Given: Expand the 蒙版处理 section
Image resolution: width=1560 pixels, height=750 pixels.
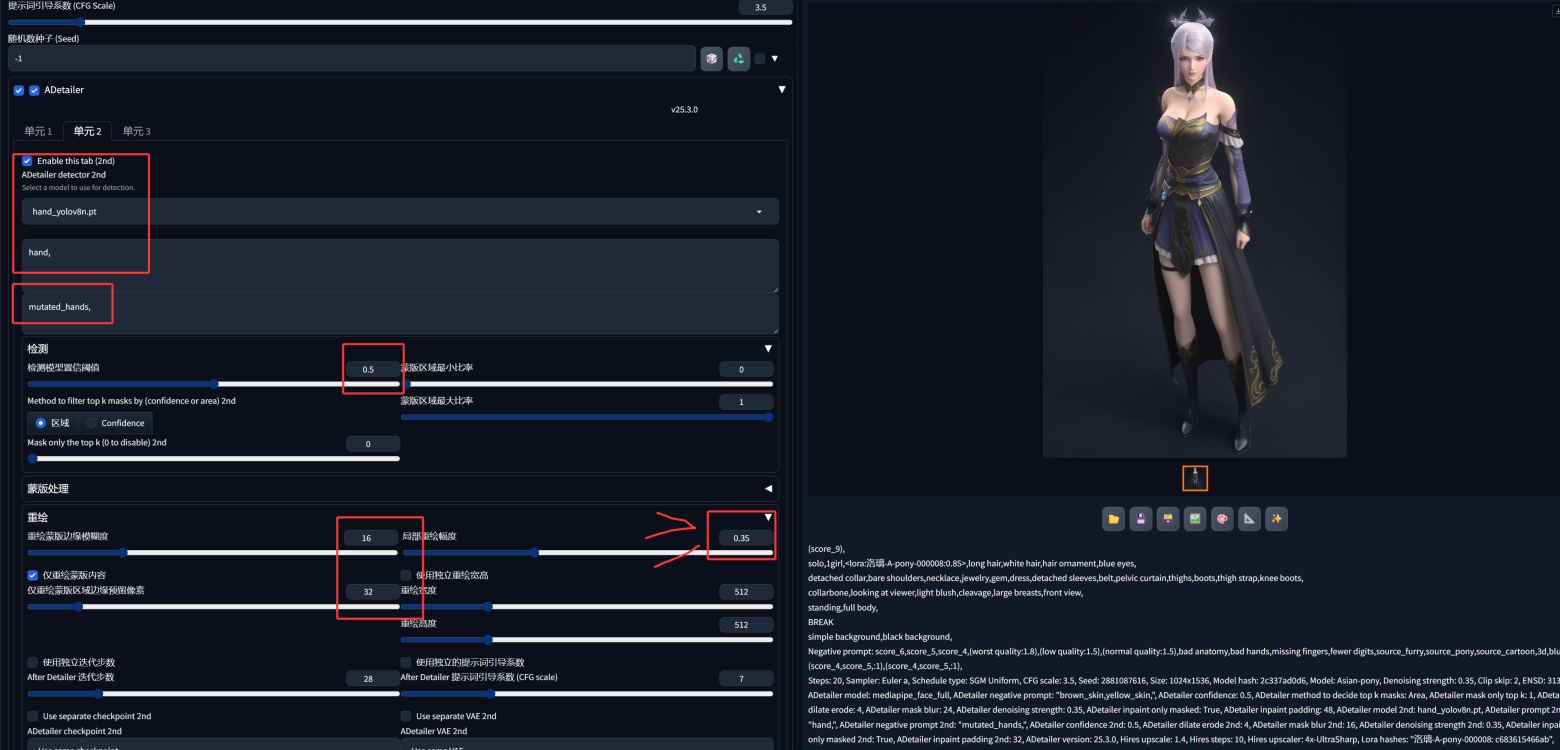Looking at the screenshot, I should pos(768,489).
